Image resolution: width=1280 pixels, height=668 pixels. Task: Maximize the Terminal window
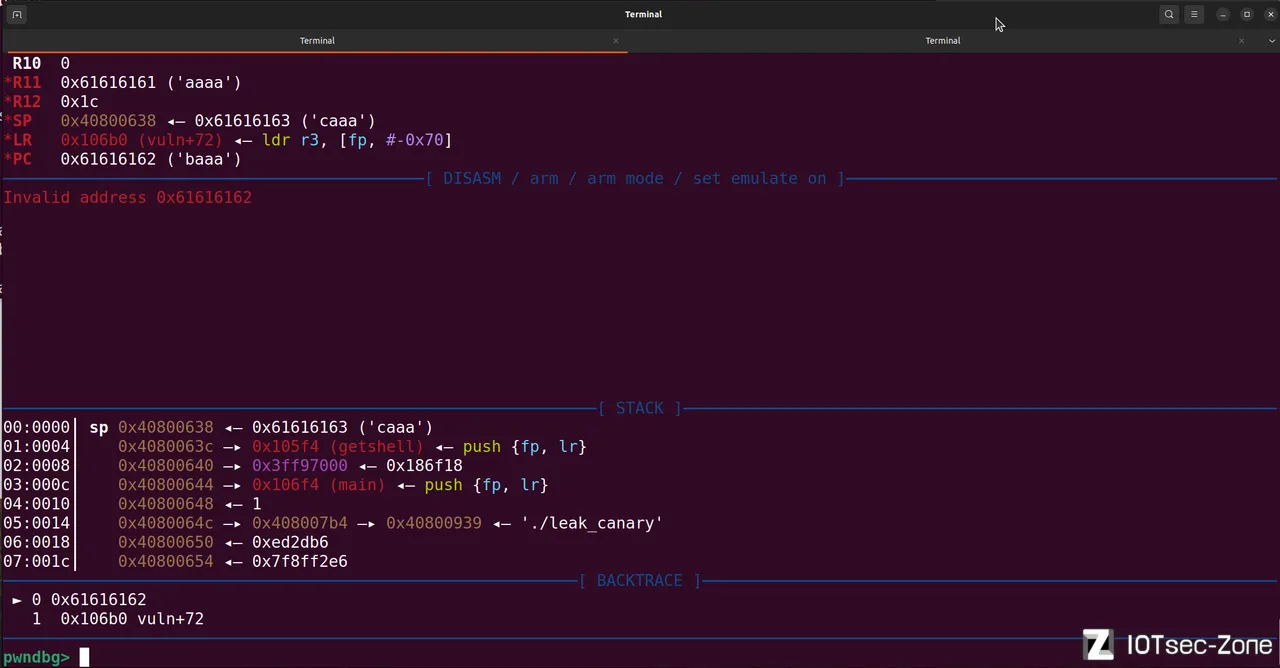(1247, 14)
